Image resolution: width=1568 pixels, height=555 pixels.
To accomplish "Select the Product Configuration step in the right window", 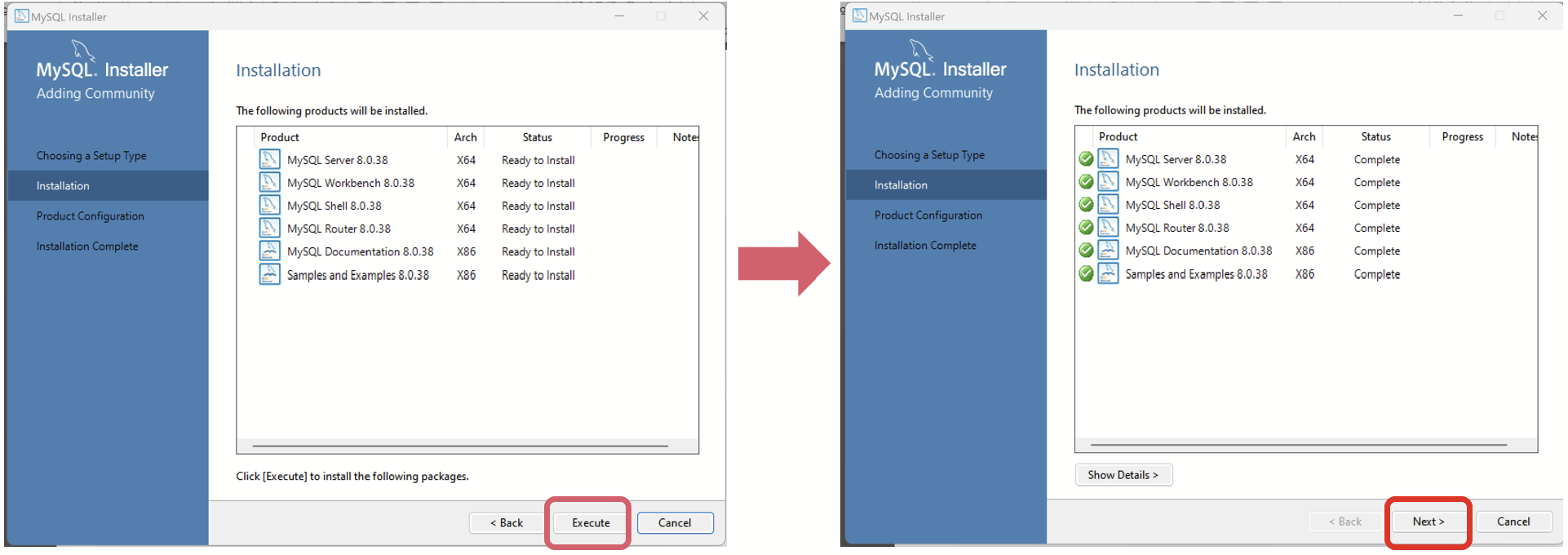I will 928,215.
